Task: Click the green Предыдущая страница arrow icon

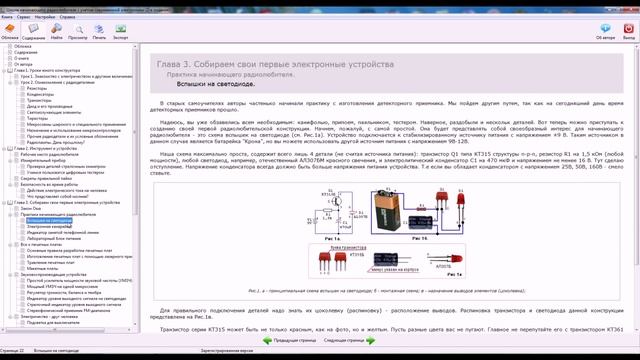Action: pos(267,340)
